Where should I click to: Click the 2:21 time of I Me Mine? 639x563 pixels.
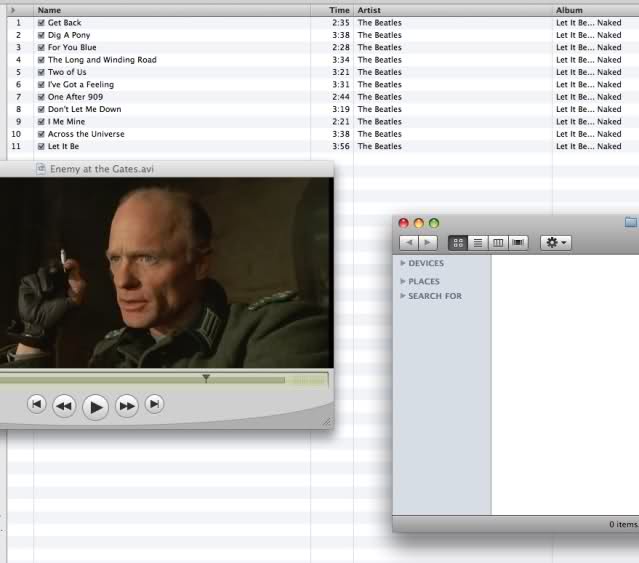[341, 122]
